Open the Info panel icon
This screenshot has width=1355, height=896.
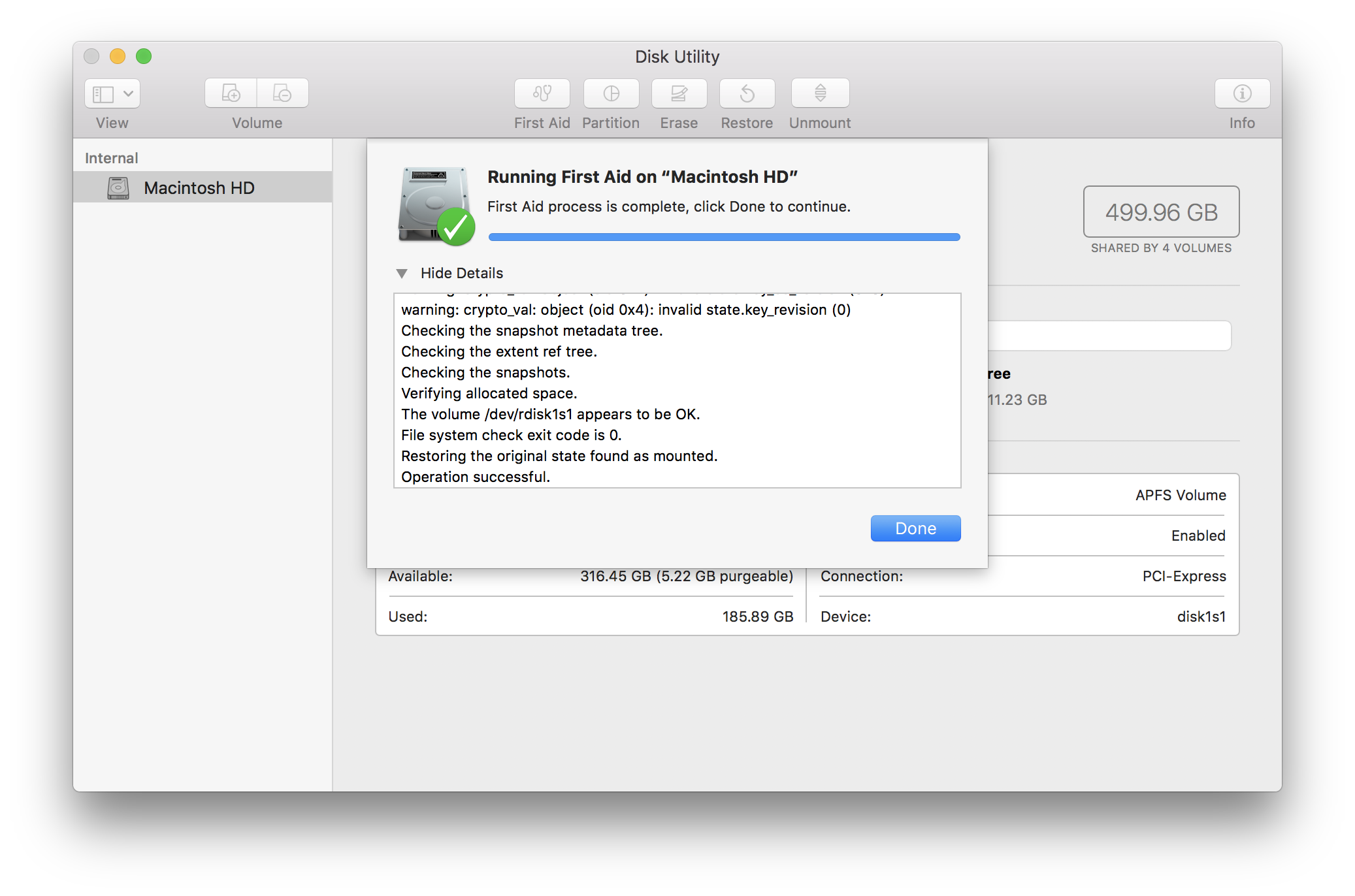pyautogui.click(x=1242, y=94)
